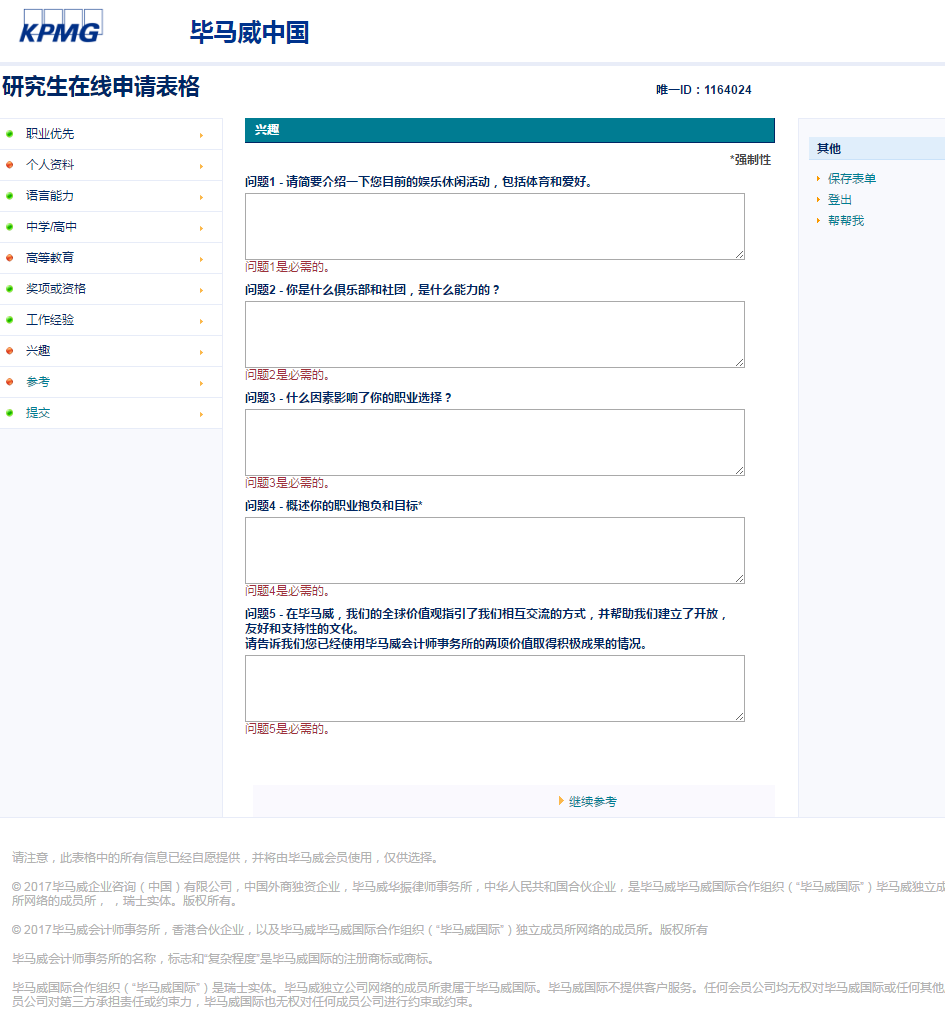This screenshot has height=1015, width=945.
Task: Focus the 问题2 answer text area
Action: (x=495, y=335)
